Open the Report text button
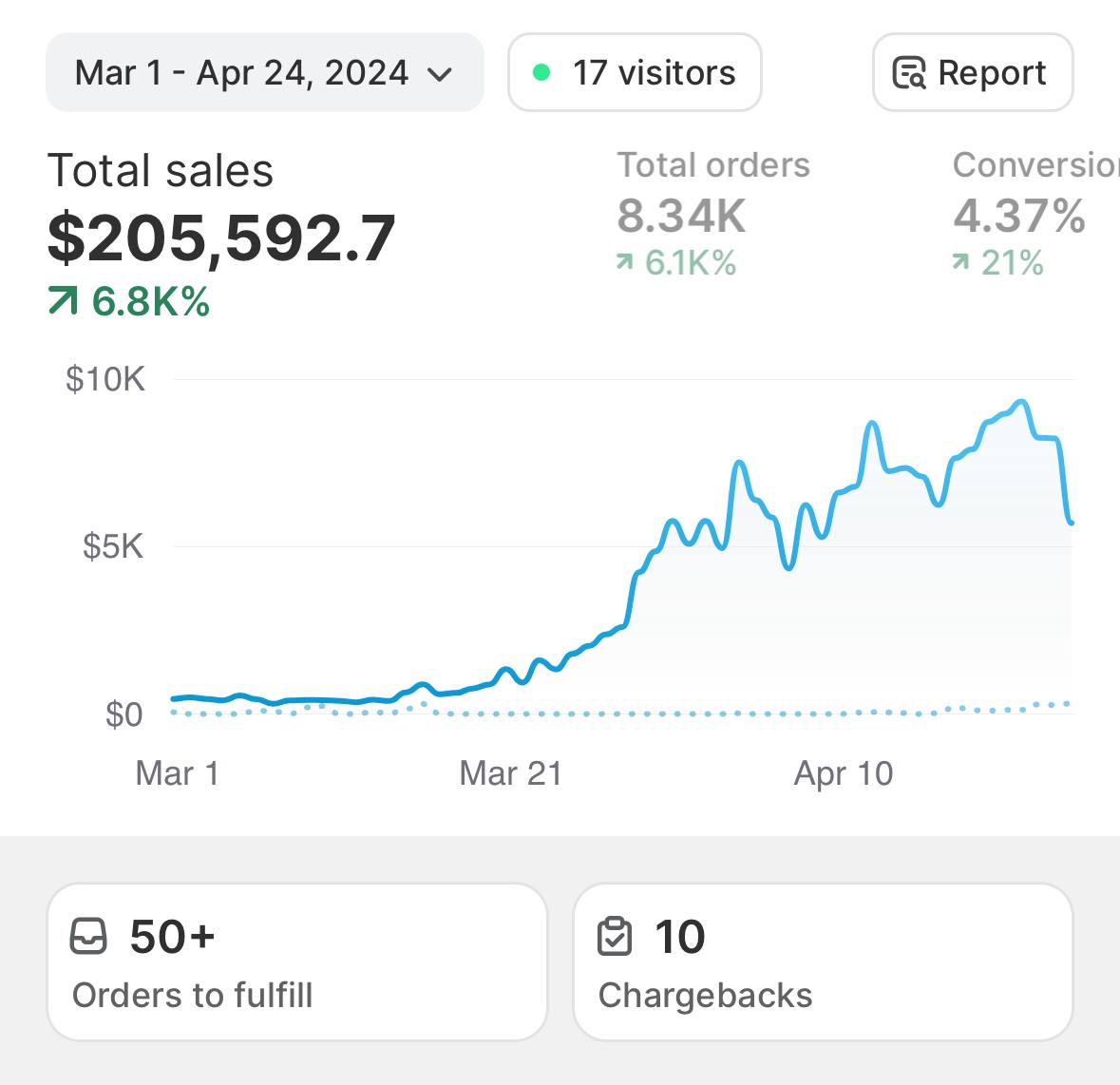The height and width of the screenshot is (1085, 1120). pos(991,73)
